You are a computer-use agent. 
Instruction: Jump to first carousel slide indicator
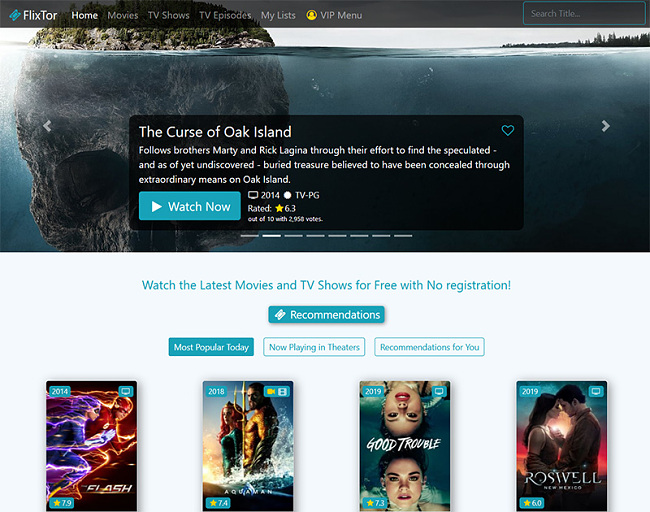(x=250, y=235)
